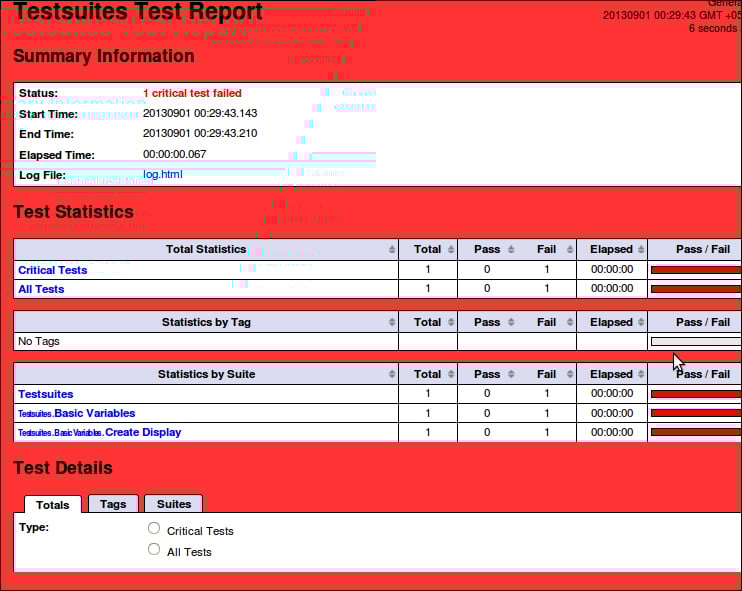Click the Summary Information heading
Viewport: 742px width, 591px height.
click(x=104, y=56)
